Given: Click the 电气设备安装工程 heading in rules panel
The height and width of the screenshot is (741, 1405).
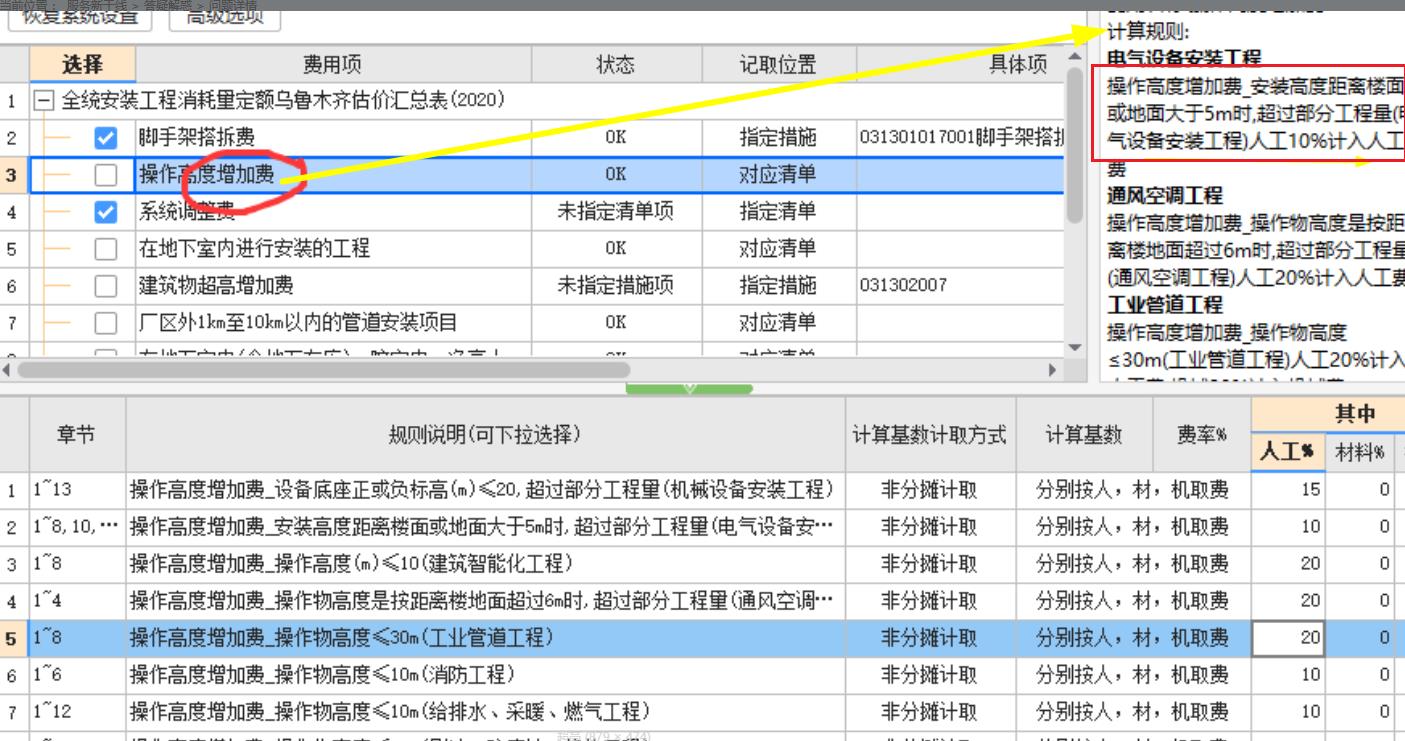Looking at the screenshot, I should click(1185, 59).
